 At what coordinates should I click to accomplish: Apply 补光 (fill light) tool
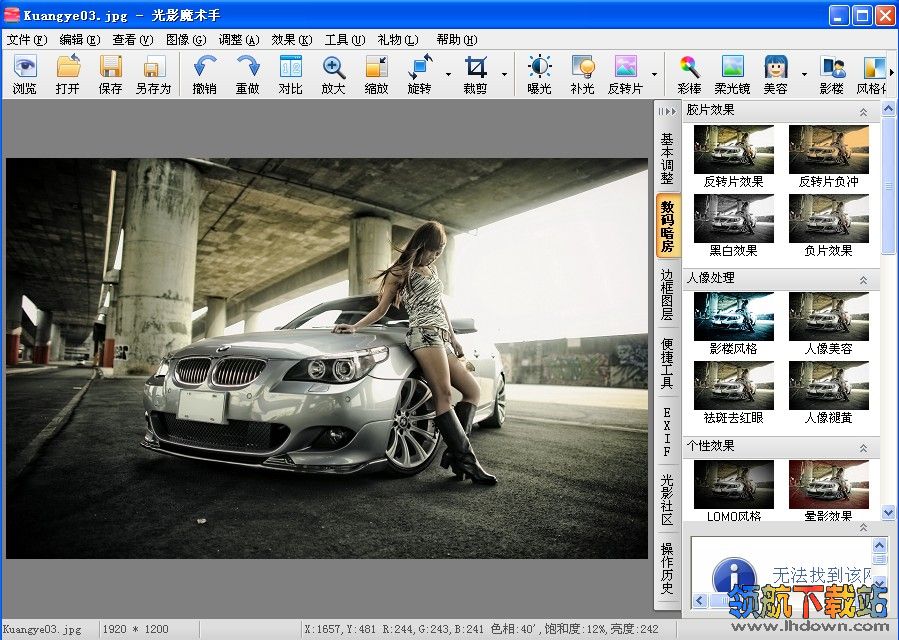tap(582, 75)
